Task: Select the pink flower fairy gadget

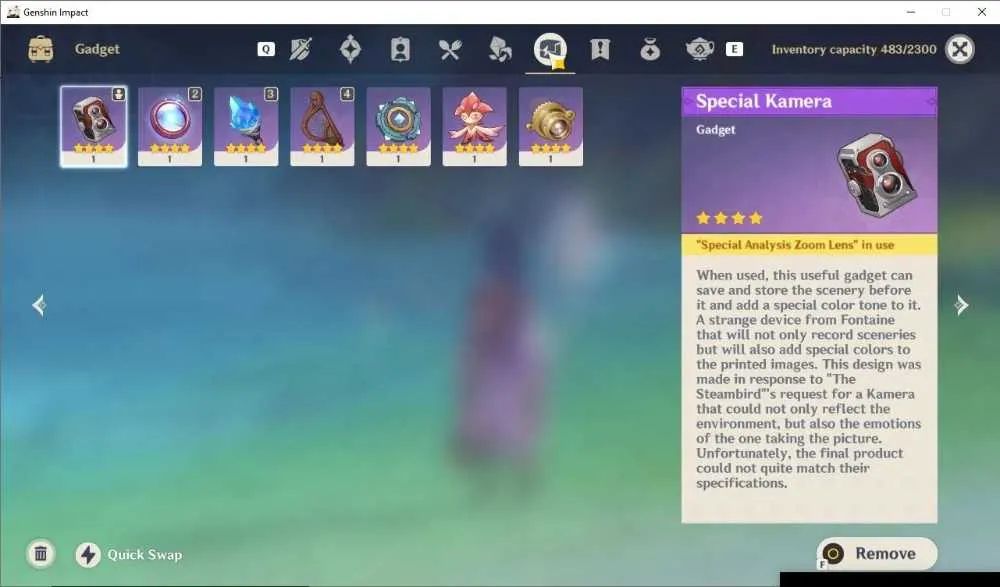Action: 474,126
